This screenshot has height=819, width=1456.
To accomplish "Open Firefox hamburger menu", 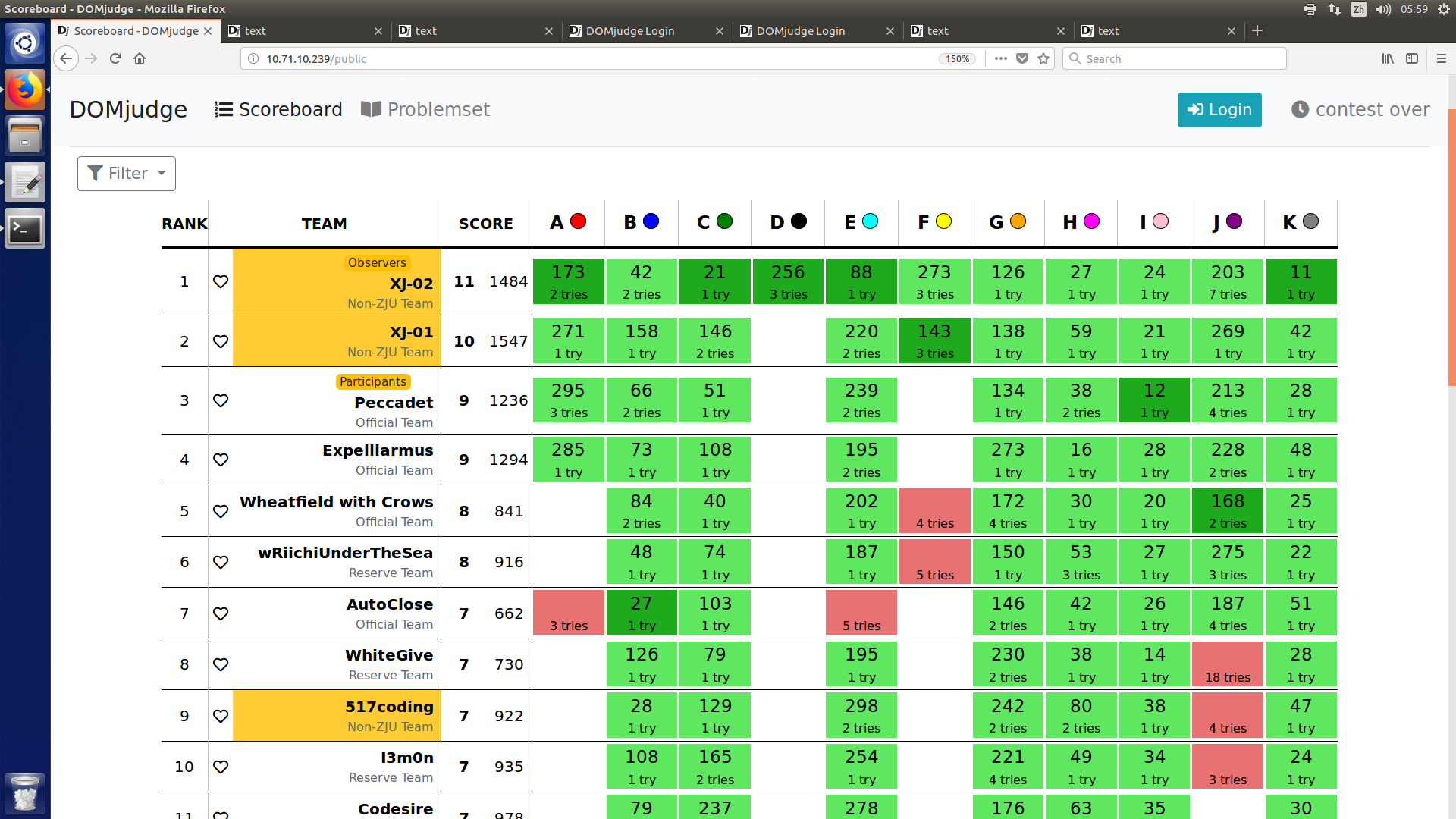I will 1441,58.
